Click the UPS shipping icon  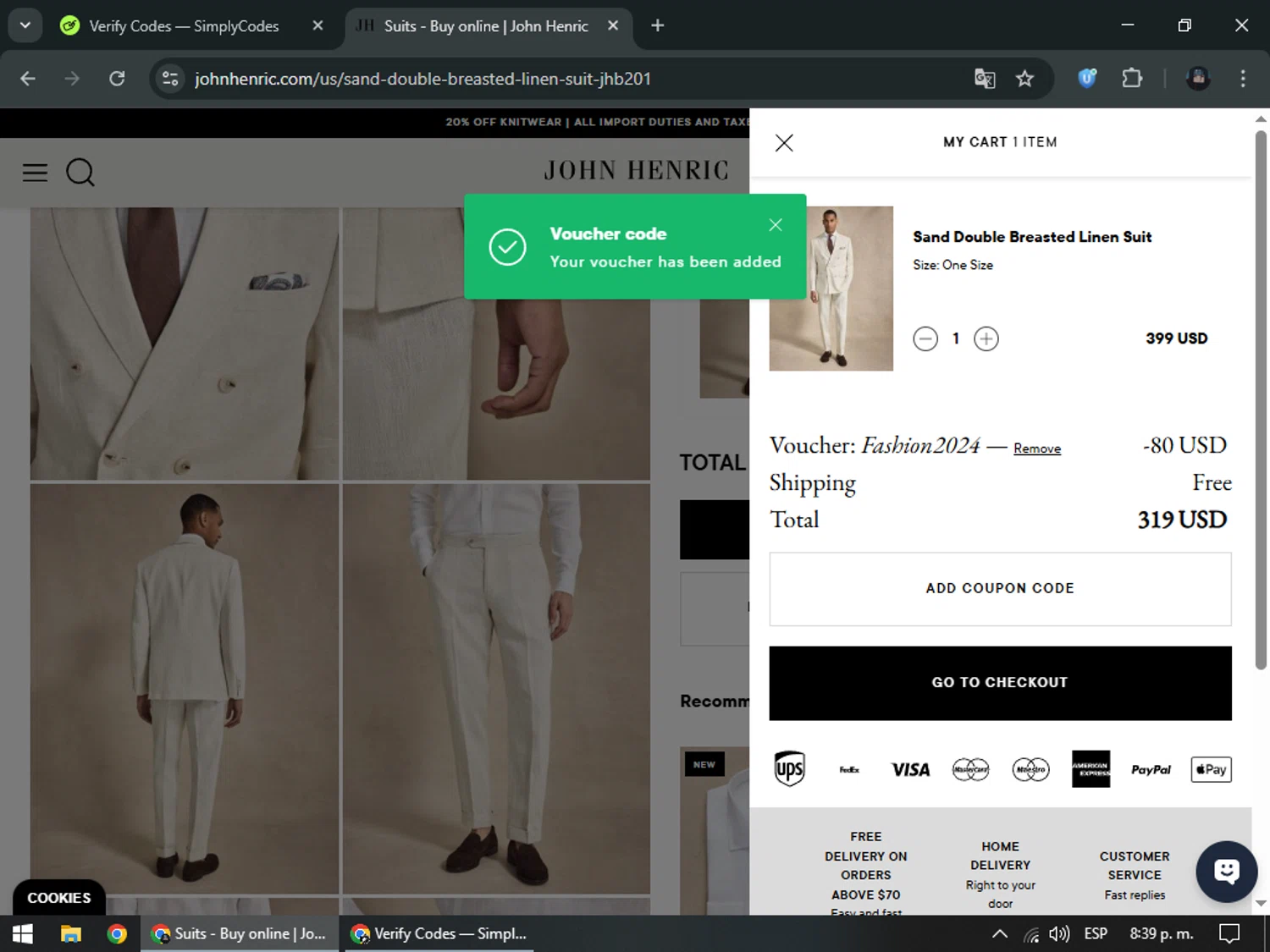tap(789, 769)
